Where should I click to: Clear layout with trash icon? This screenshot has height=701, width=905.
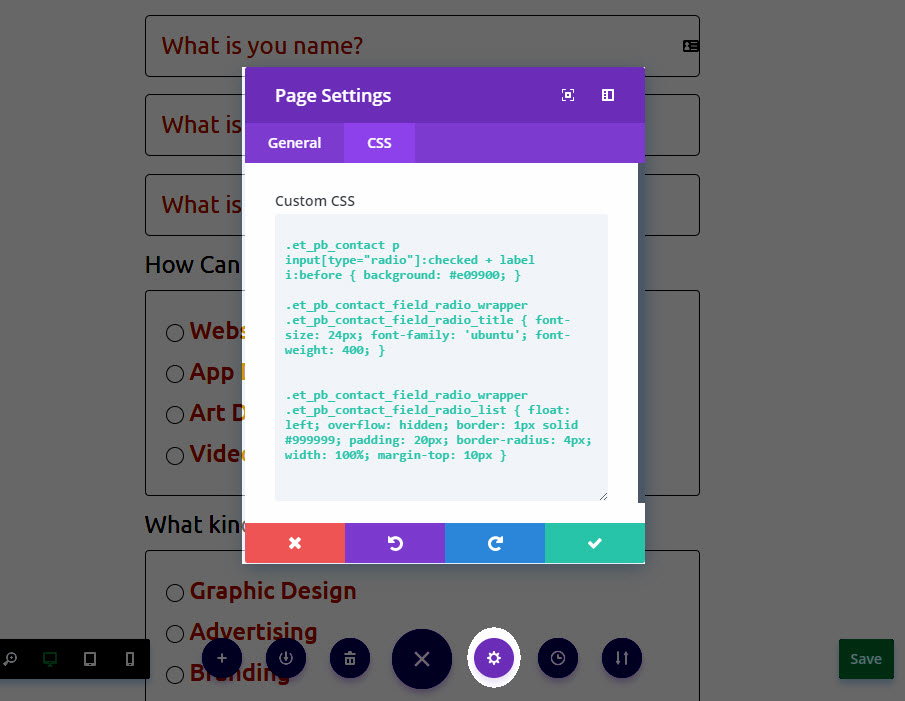pyautogui.click(x=350, y=658)
